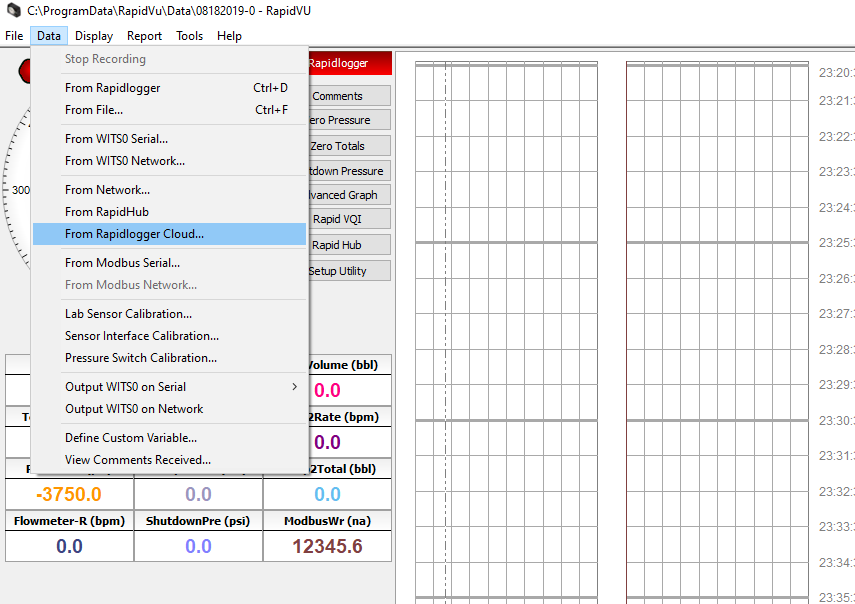Open Lab Sensor Calibration dialog
The image size is (855, 604).
pos(128,314)
